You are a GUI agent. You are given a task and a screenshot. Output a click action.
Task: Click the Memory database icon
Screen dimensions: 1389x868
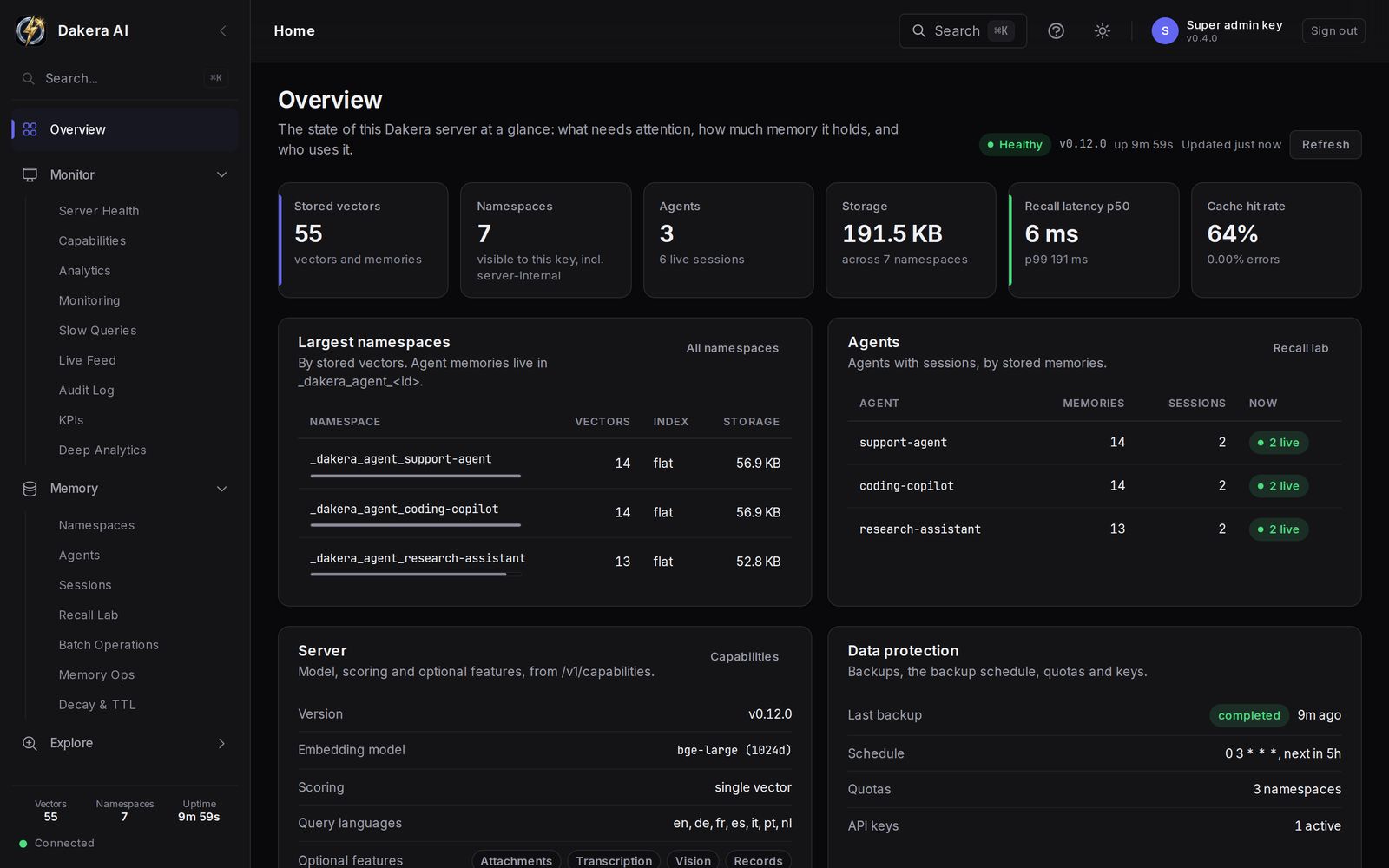[30, 489]
